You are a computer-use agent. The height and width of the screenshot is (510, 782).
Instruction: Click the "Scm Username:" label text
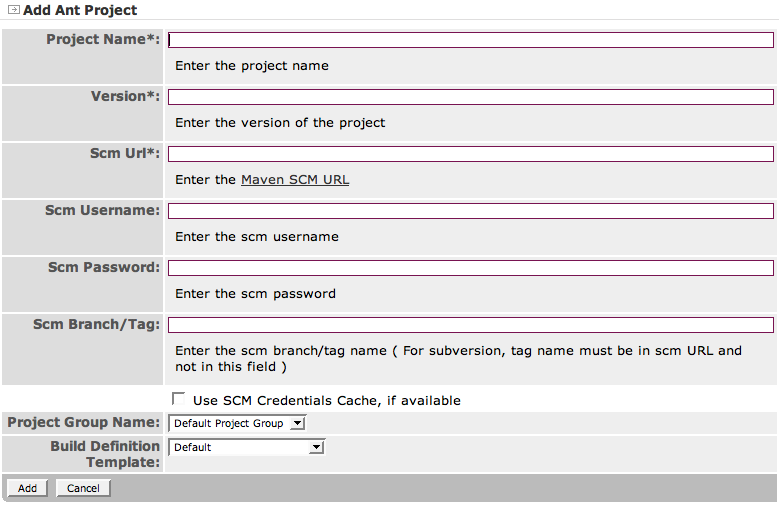102,210
